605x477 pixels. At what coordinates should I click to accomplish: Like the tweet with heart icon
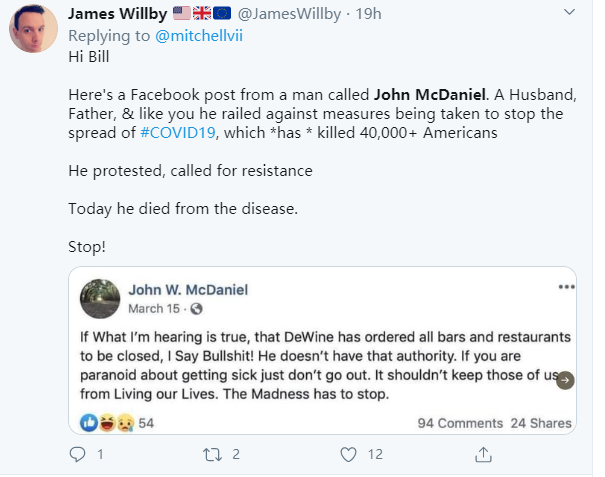(348, 454)
